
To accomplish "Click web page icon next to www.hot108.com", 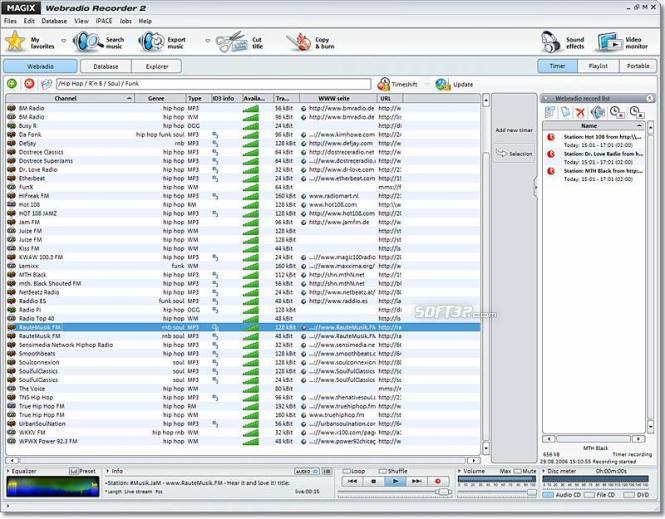I will tap(304, 205).
